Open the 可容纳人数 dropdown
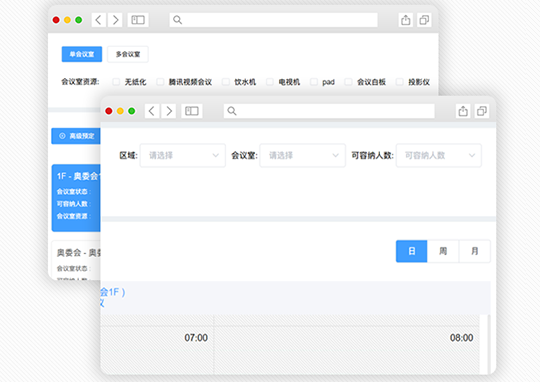 tap(439, 155)
